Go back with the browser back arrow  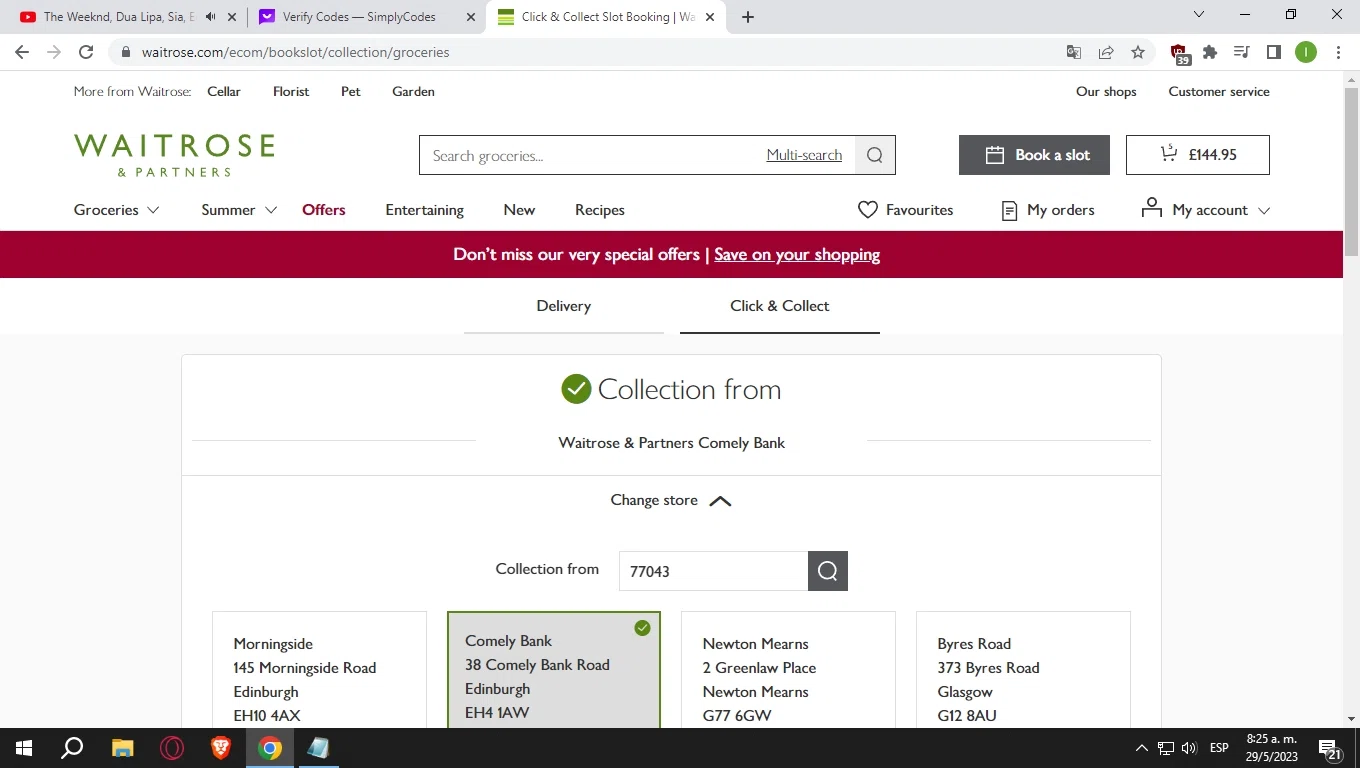click(x=22, y=52)
